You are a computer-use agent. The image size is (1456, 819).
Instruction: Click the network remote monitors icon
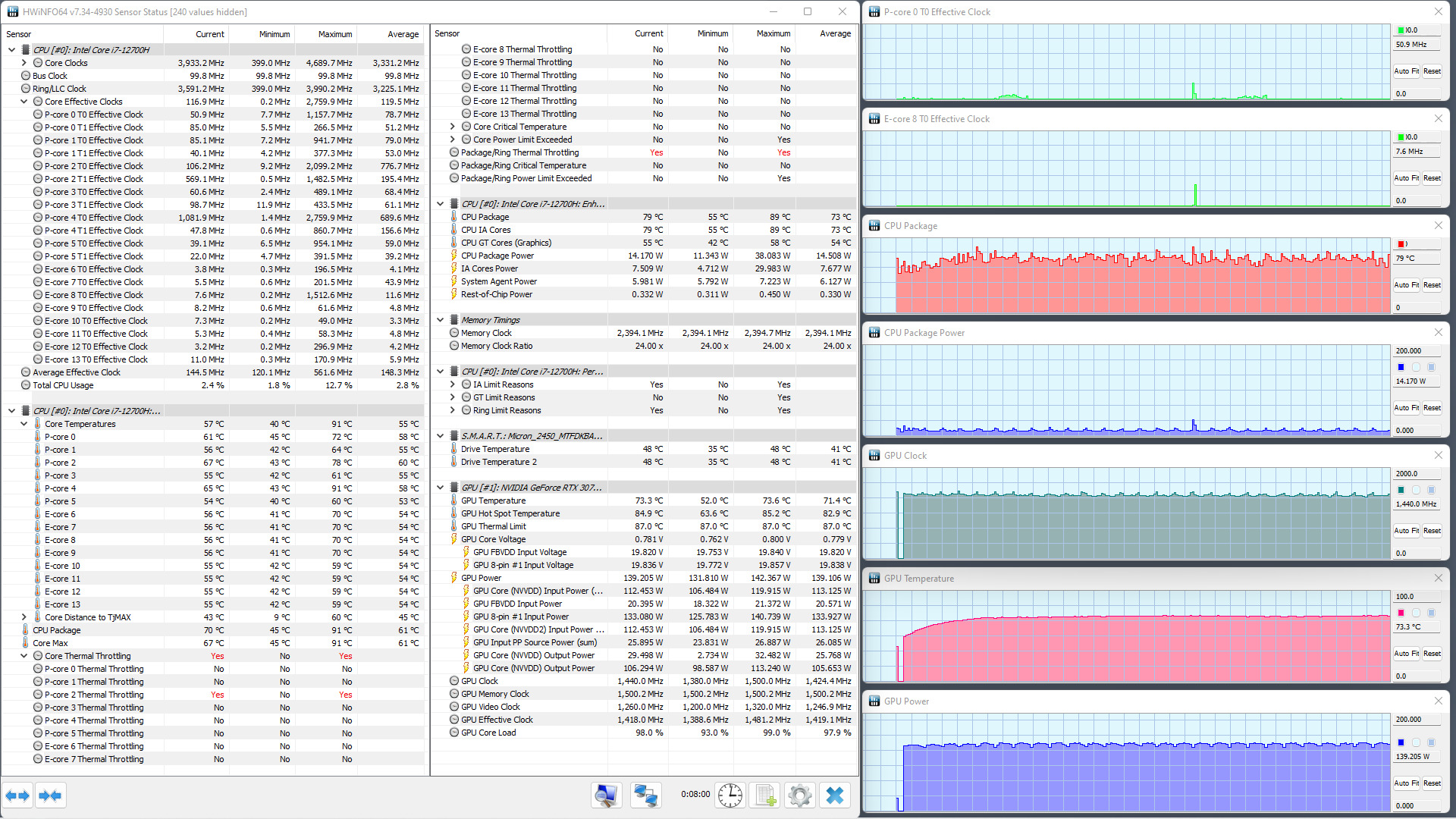click(645, 795)
